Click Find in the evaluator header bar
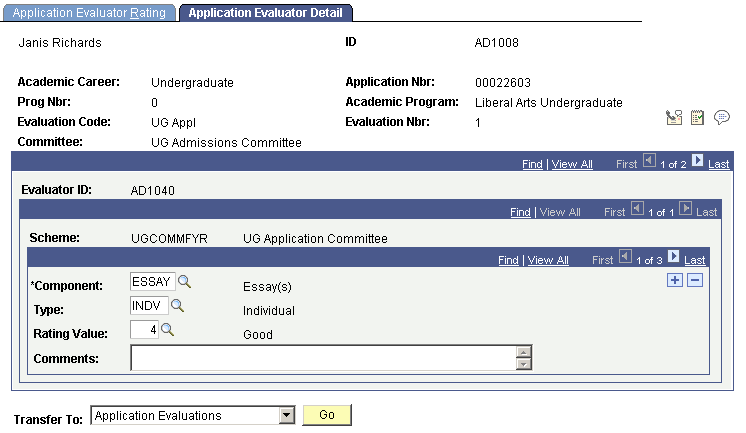Image resolution: width=746 pixels, height=433 pixels. pos(532,164)
